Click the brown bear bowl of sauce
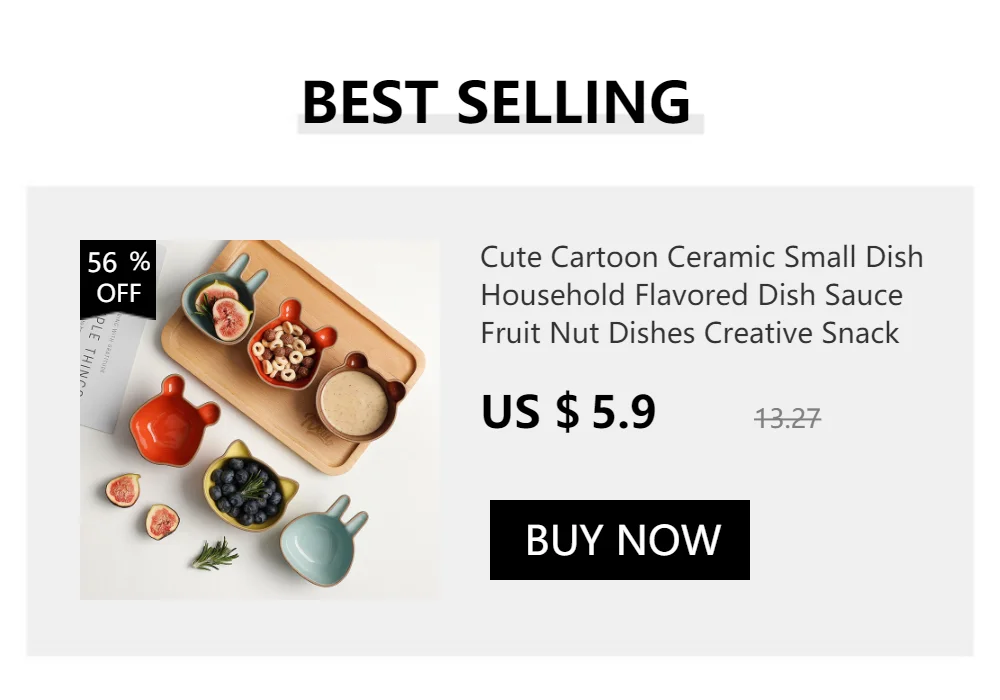 click(x=360, y=397)
